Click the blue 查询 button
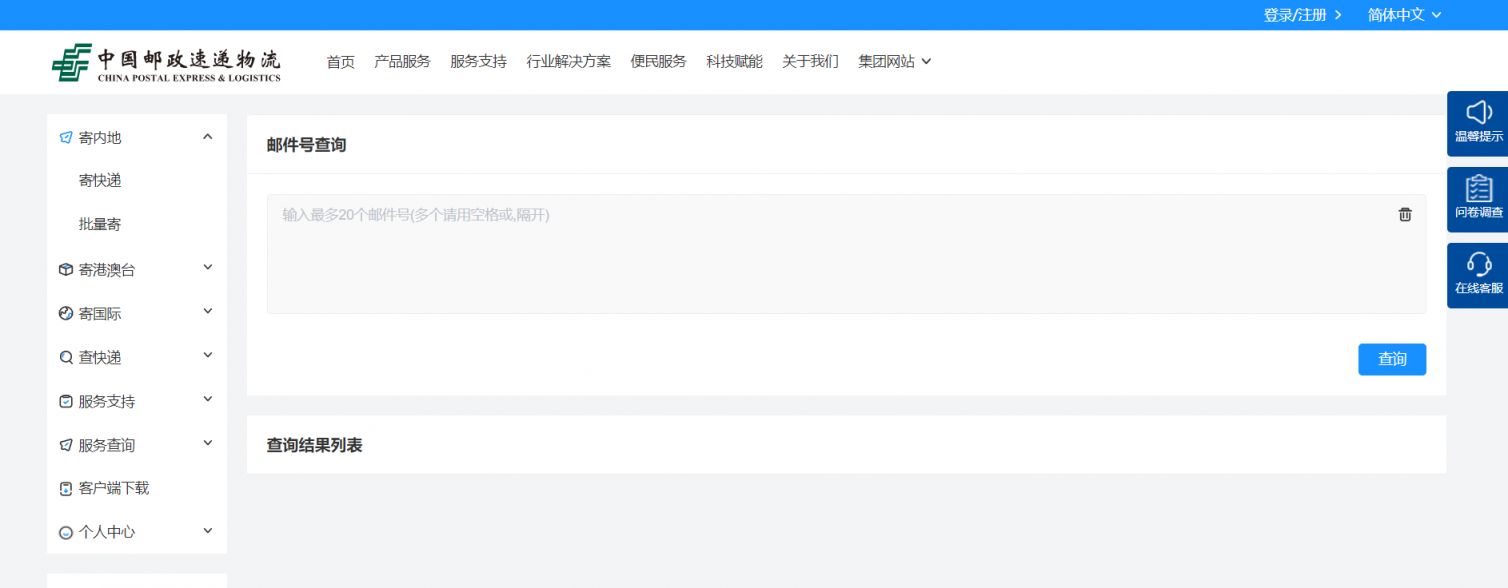 pyautogui.click(x=1392, y=359)
